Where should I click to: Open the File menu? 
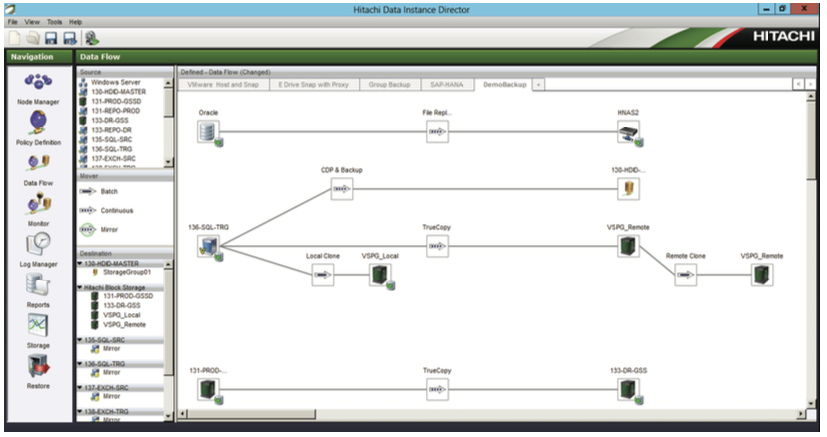[13, 22]
